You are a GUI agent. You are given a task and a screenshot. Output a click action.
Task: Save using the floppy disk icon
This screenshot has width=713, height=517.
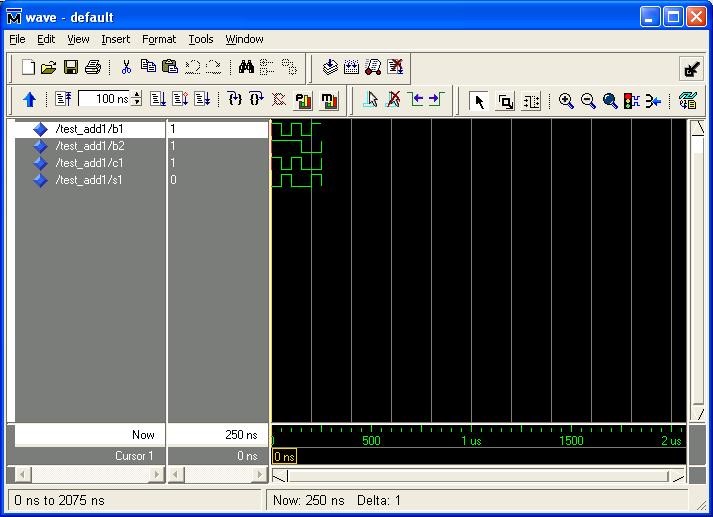point(70,67)
